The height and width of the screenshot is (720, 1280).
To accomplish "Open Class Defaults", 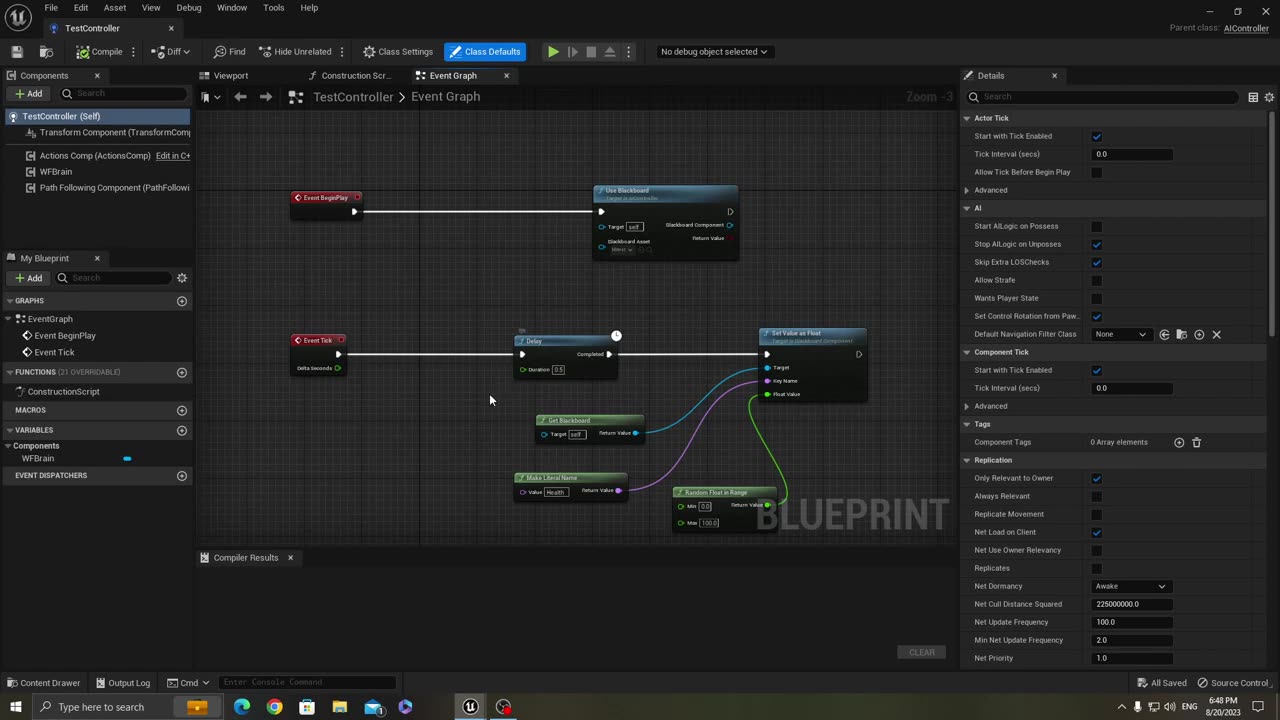I will pyautogui.click(x=485, y=52).
